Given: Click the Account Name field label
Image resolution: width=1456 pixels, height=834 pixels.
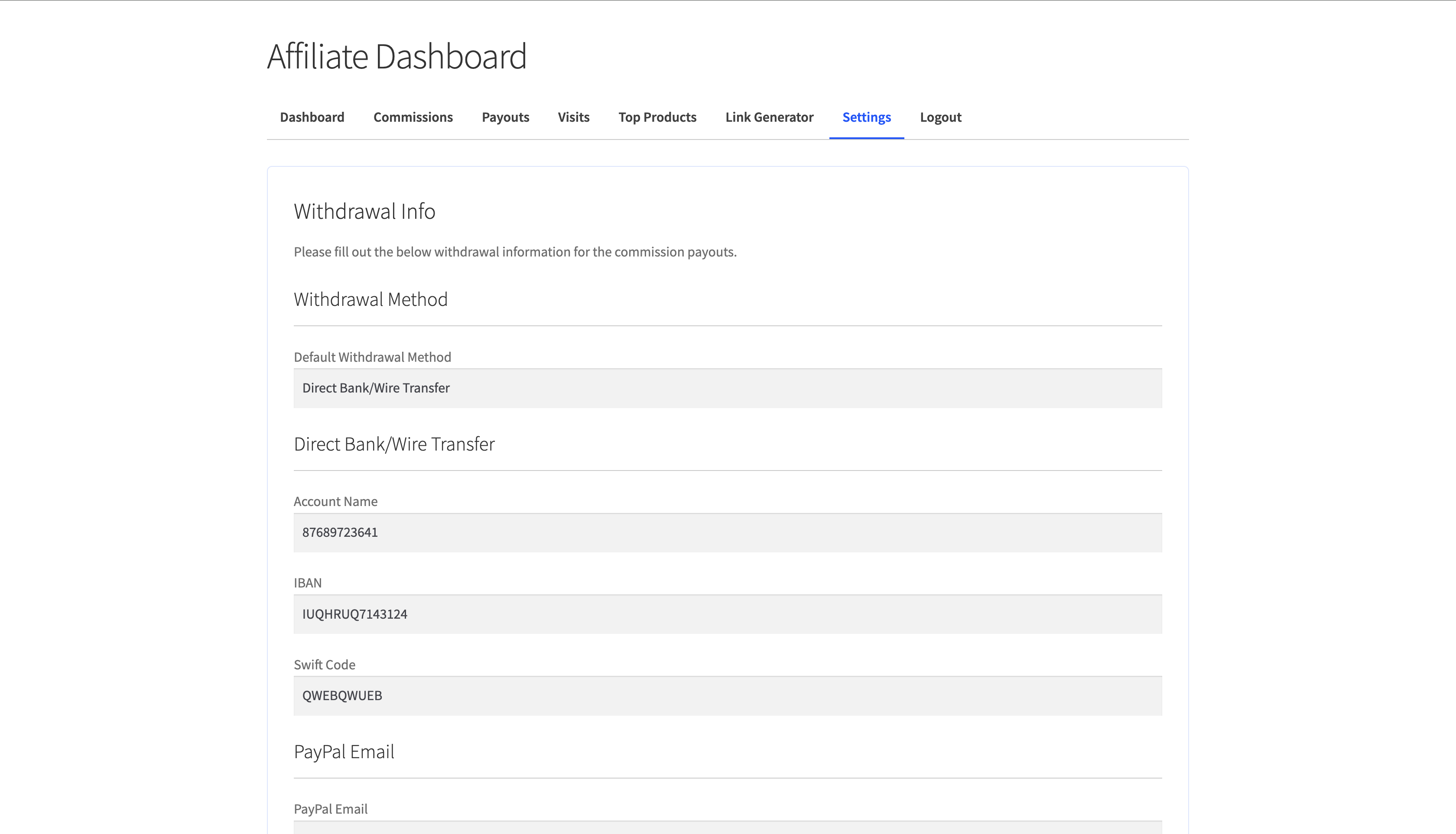Looking at the screenshot, I should pos(335,501).
